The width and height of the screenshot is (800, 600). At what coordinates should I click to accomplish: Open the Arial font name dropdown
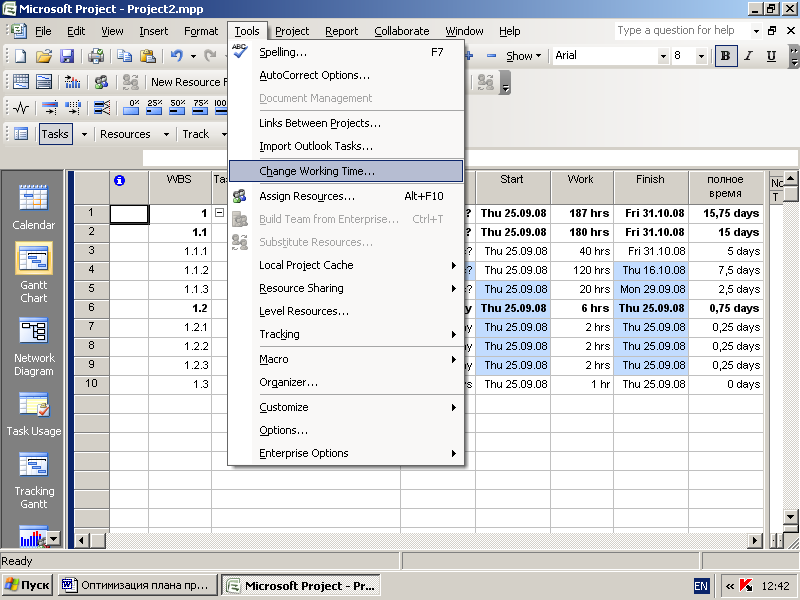point(663,56)
